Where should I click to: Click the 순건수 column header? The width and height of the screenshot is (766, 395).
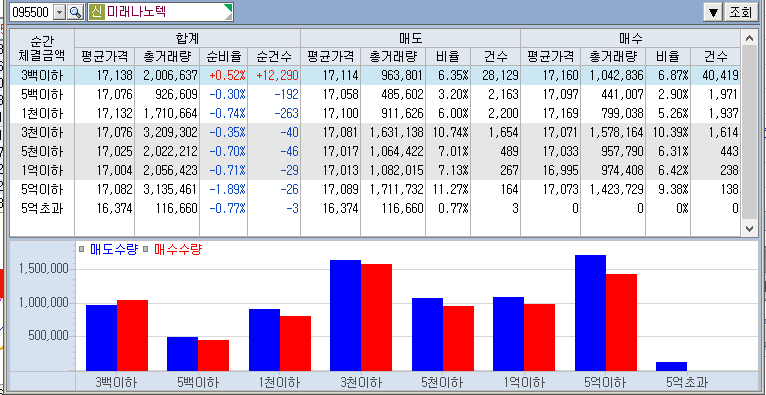274,57
